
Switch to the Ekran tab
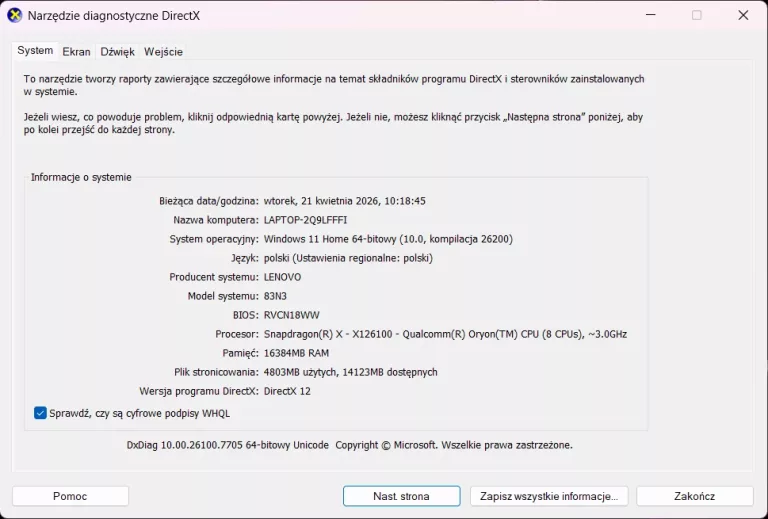(76, 52)
